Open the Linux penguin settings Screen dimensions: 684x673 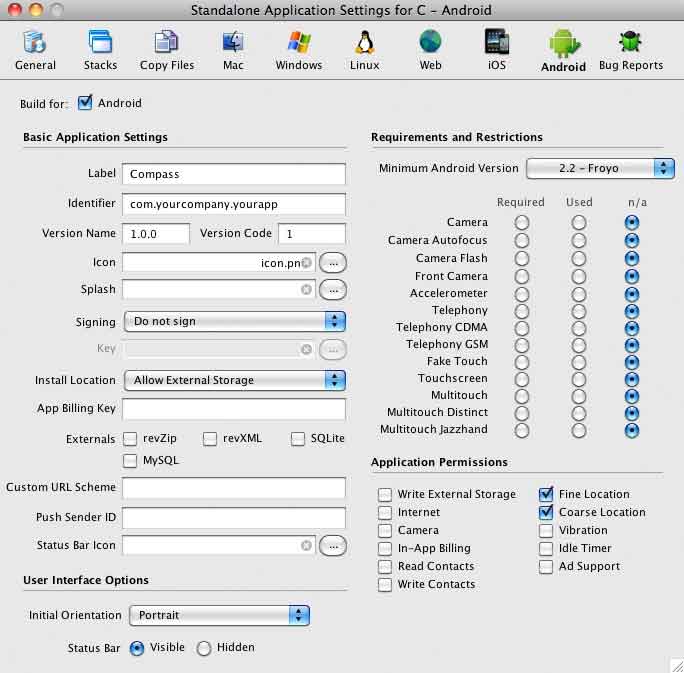pos(365,49)
